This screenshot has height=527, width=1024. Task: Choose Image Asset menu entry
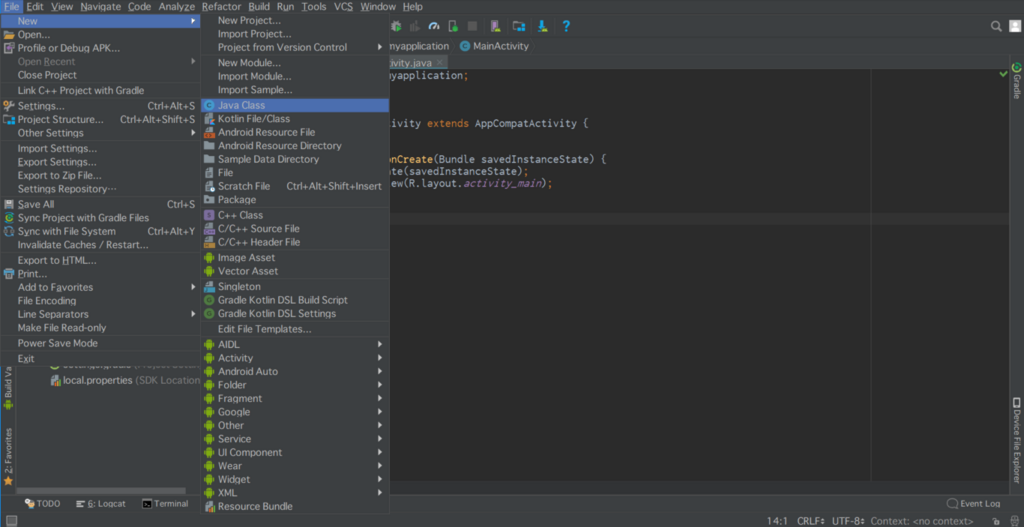click(295, 257)
